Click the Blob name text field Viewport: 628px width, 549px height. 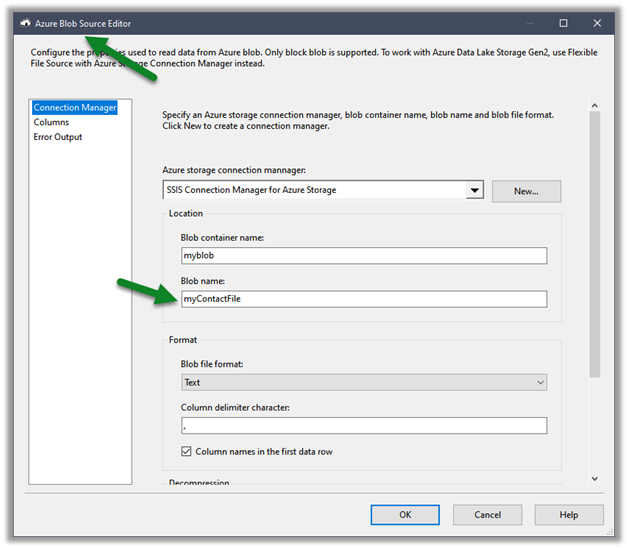(363, 299)
